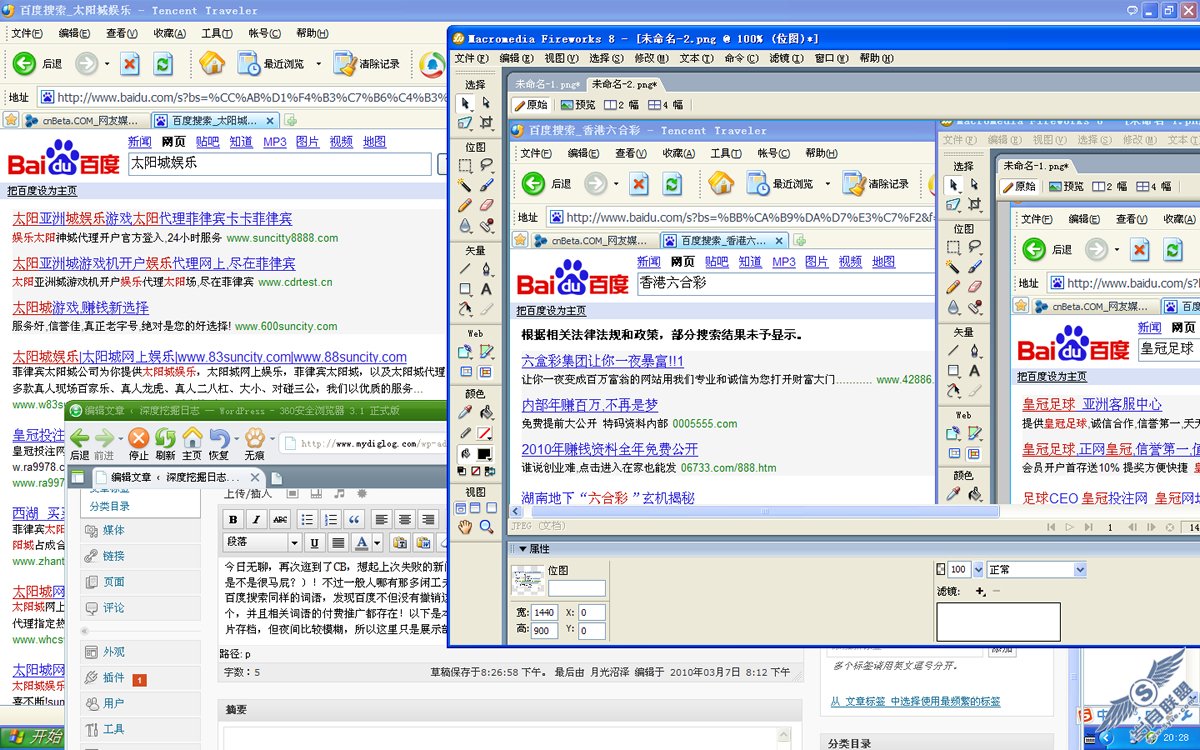Select Subselection tool in main Fireworks Tools panel
1200x750 pixels.
(x=486, y=103)
